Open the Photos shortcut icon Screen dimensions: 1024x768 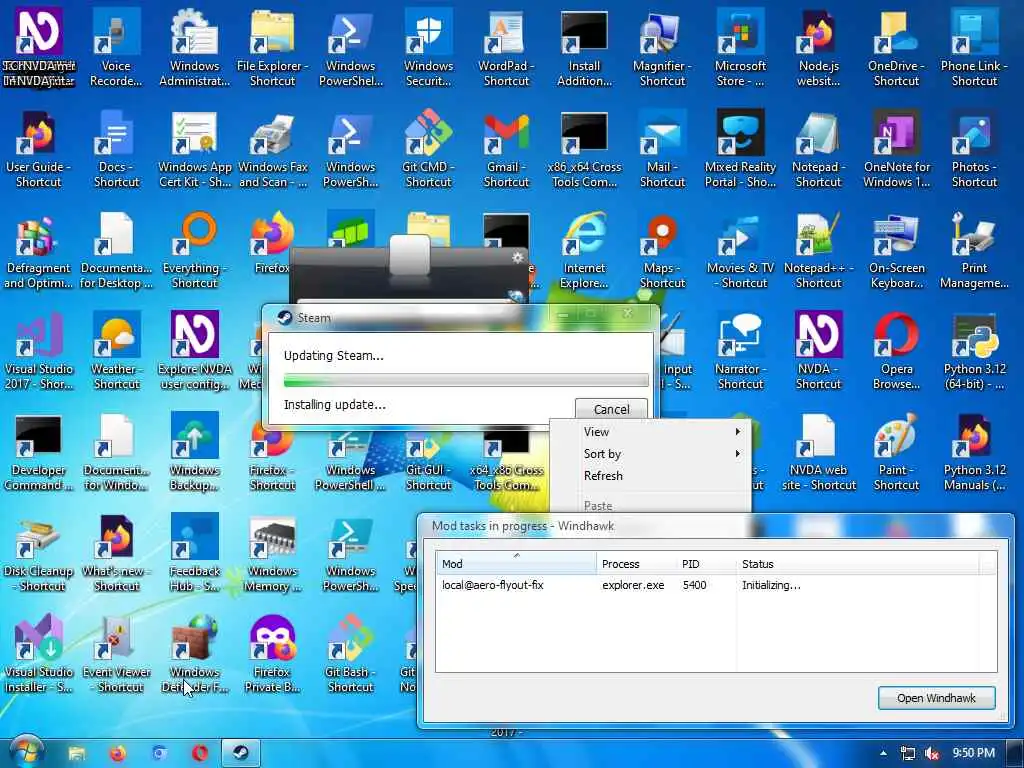[x=974, y=148]
